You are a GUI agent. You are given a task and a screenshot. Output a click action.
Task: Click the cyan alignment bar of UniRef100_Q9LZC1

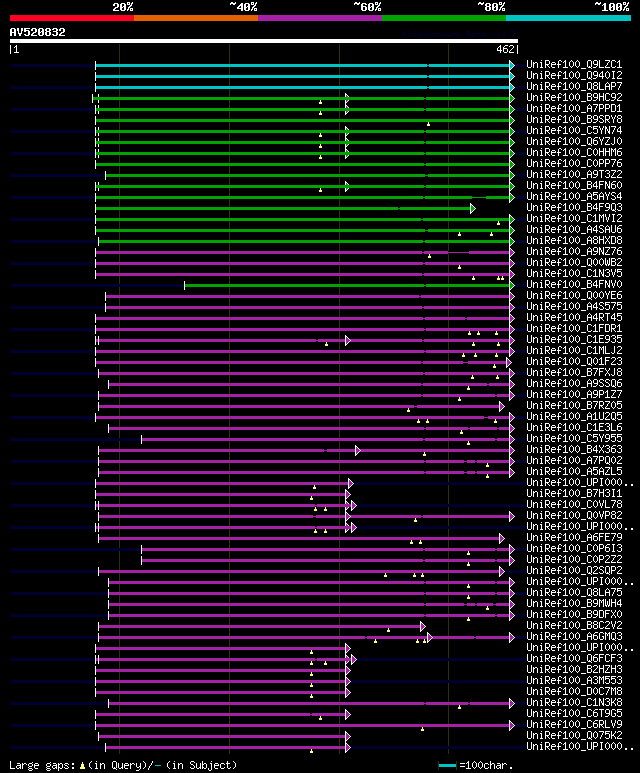coord(303,65)
